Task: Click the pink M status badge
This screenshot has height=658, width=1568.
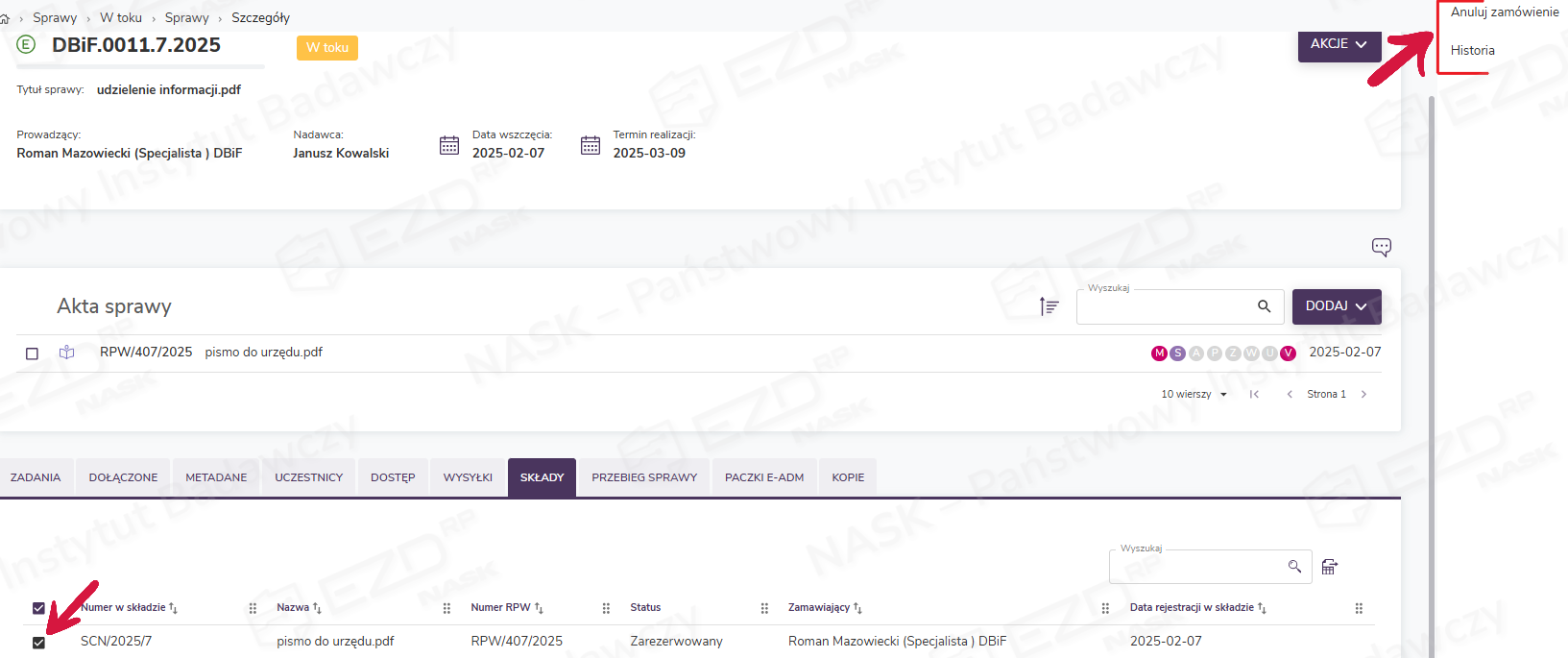Action: (1159, 353)
